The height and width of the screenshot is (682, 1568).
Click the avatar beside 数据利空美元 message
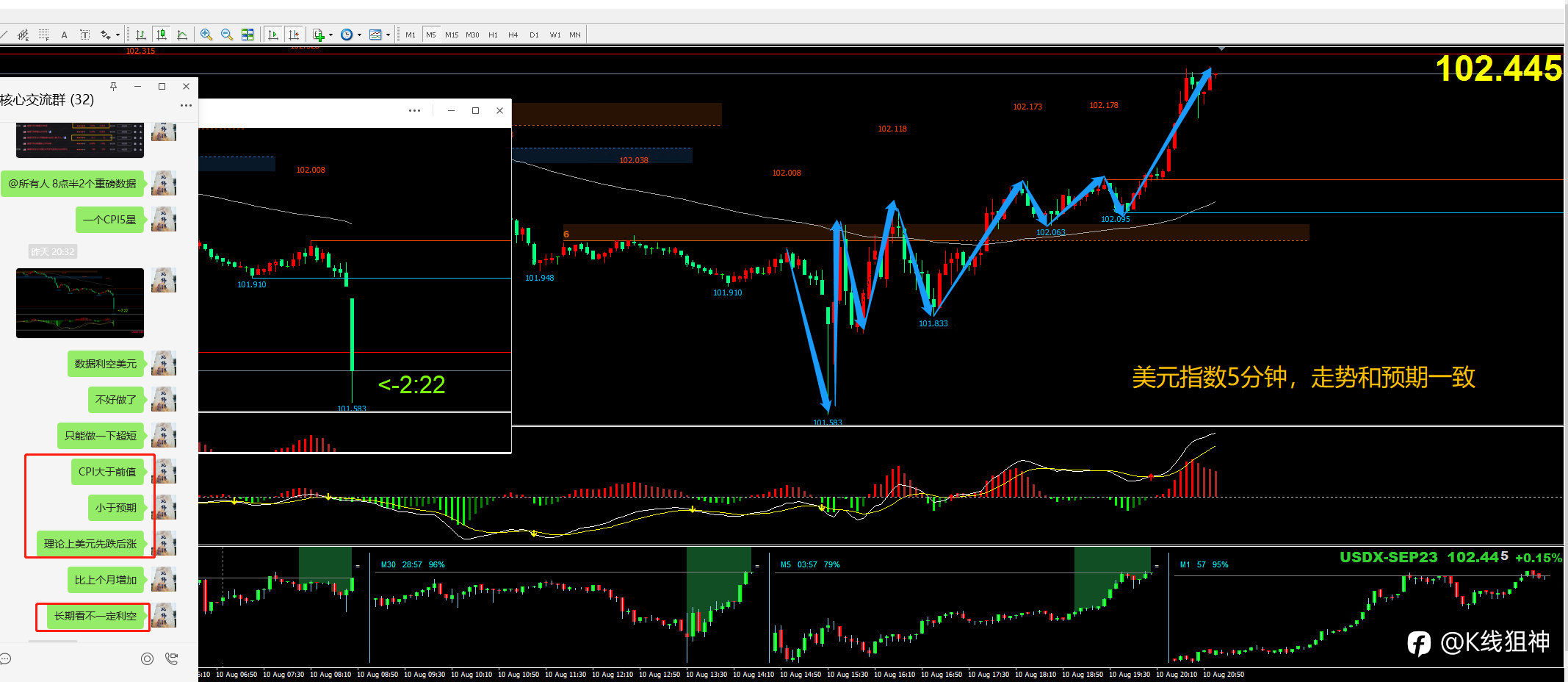pyautogui.click(x=164, y=364)
